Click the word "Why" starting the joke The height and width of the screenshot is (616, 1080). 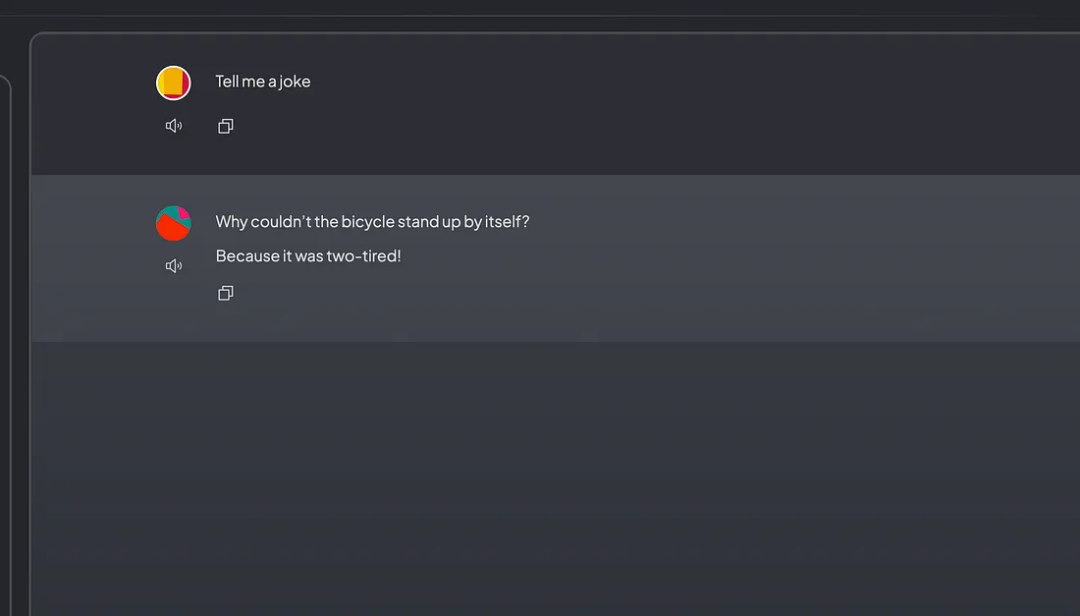pyautogui.click(x=231, y=221)
